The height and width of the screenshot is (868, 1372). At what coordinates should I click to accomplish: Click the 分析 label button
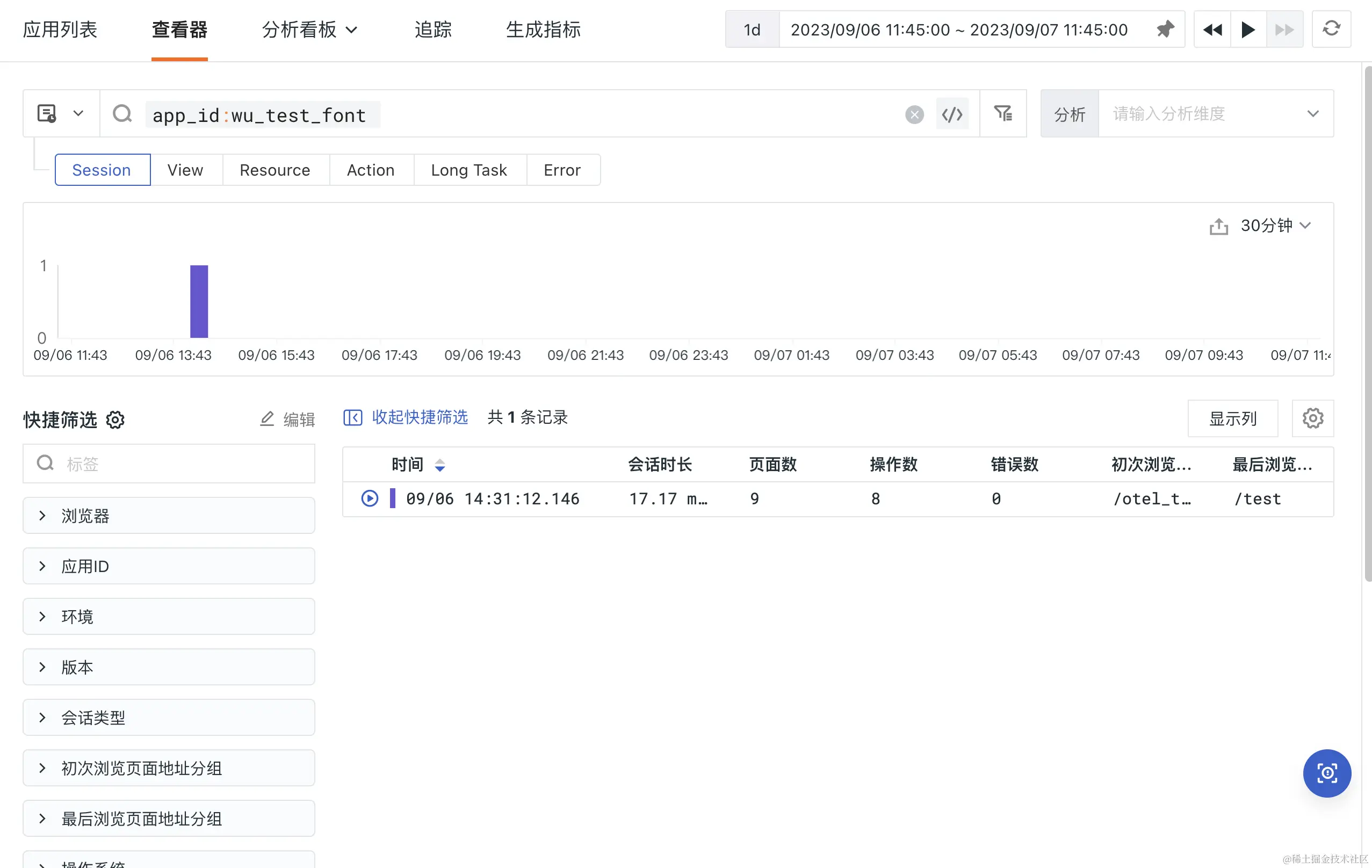click(x=1070, y=113)
